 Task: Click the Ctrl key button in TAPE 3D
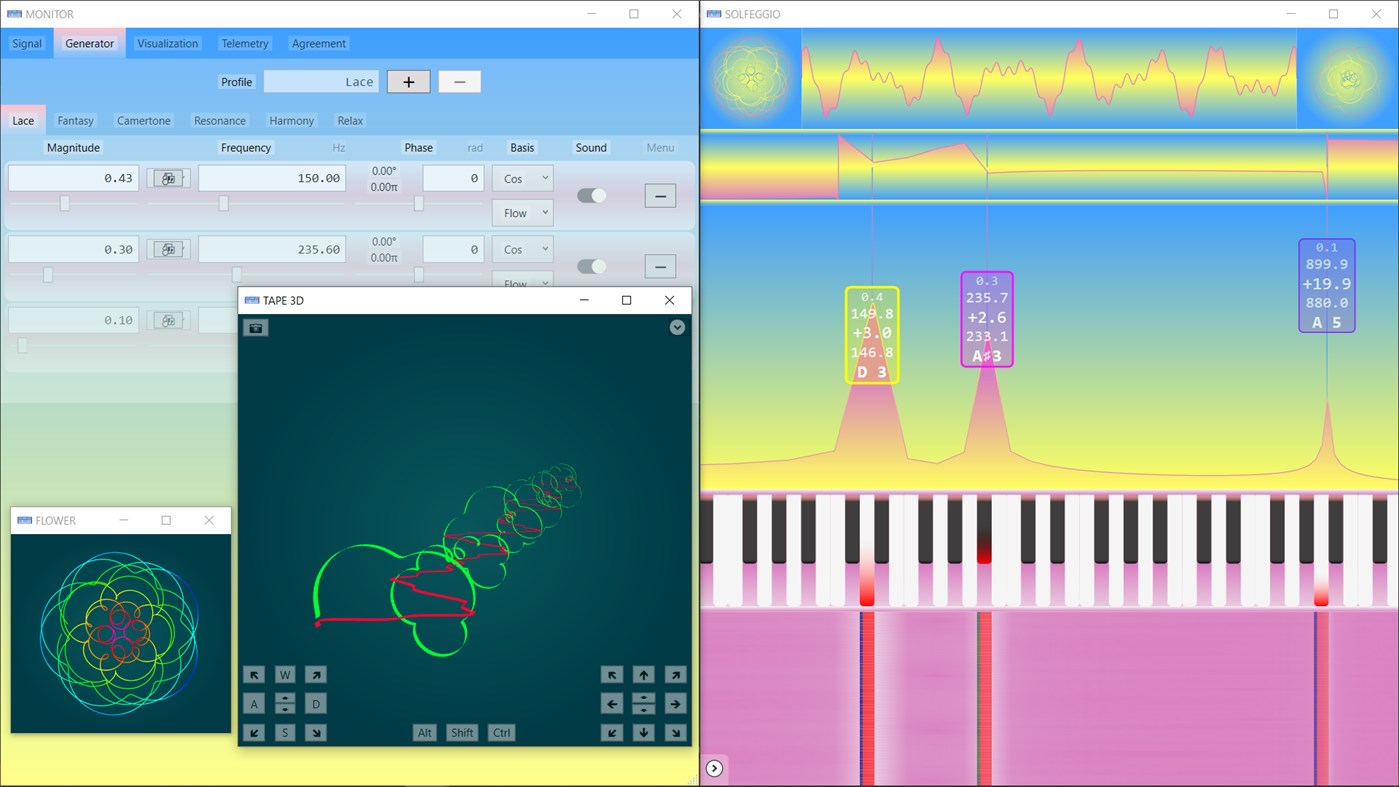500,732
